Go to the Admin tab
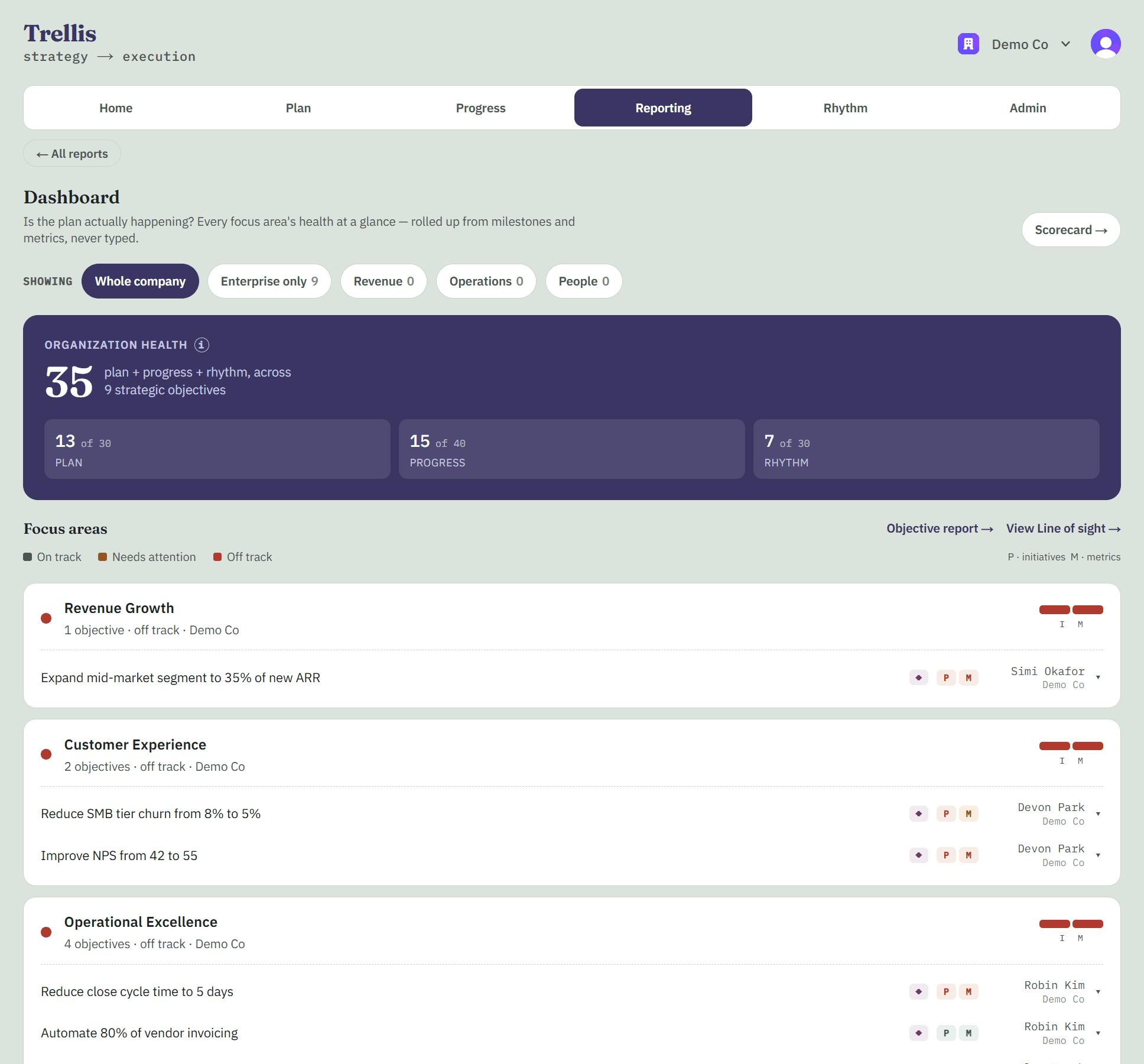The width and height of the screenshot is (1144, 1064). (1028, 108)
